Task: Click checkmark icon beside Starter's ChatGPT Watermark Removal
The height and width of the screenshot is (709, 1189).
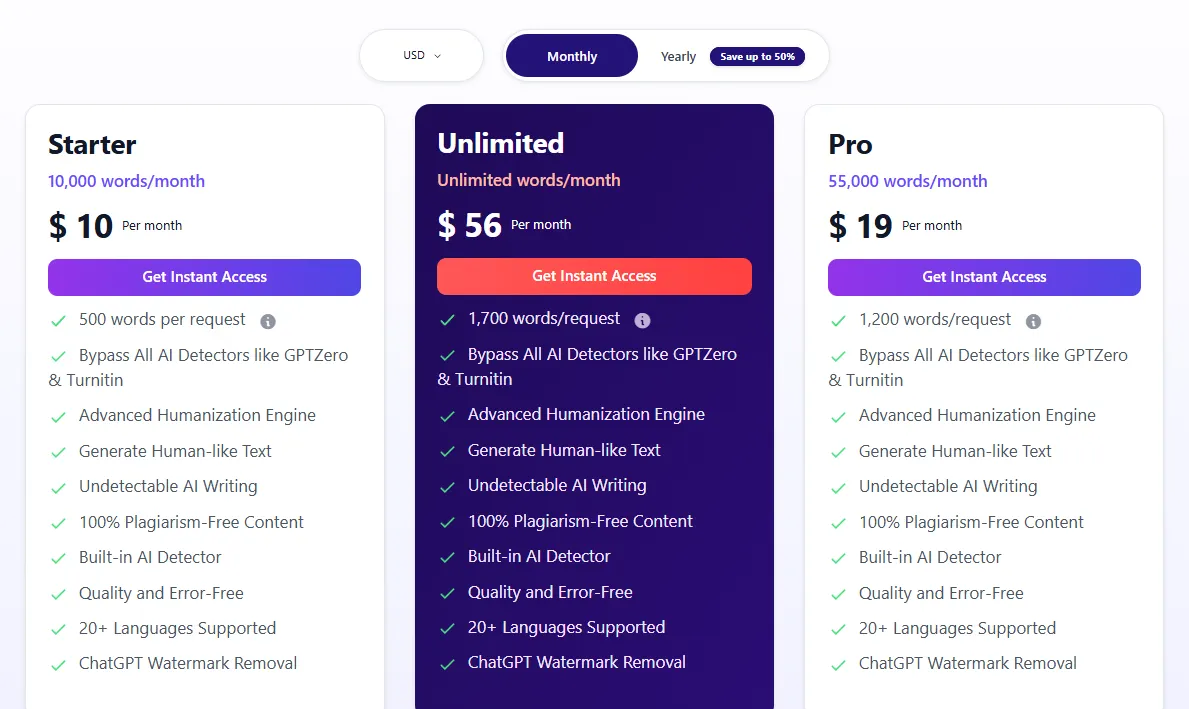Action: point(58,665)
